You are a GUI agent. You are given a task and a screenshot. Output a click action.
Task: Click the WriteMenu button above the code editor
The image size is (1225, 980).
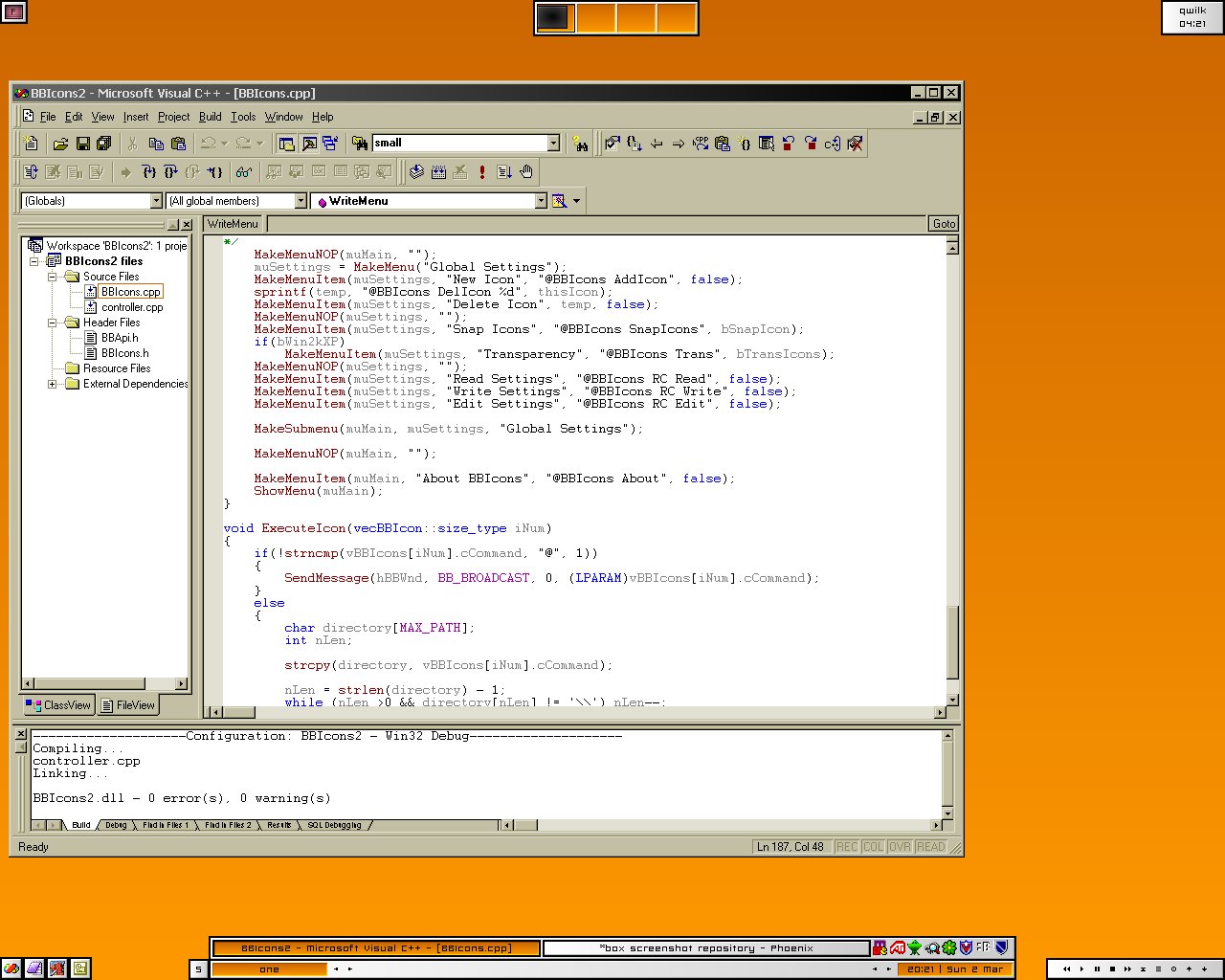[x=233, y=224]
